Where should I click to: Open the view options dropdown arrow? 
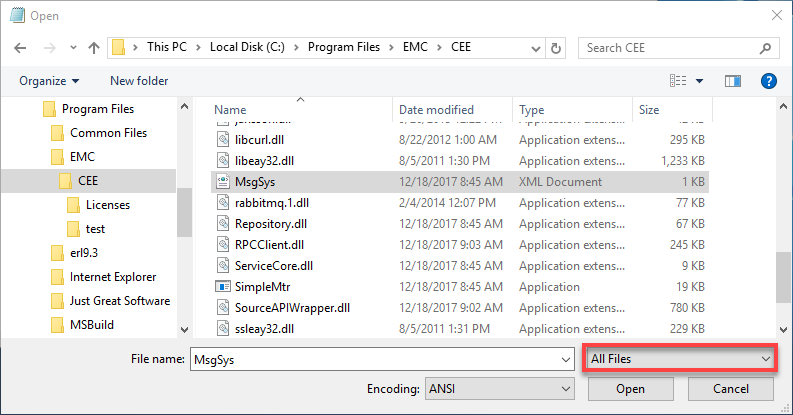pyautogui.click(x=700, y=81)
